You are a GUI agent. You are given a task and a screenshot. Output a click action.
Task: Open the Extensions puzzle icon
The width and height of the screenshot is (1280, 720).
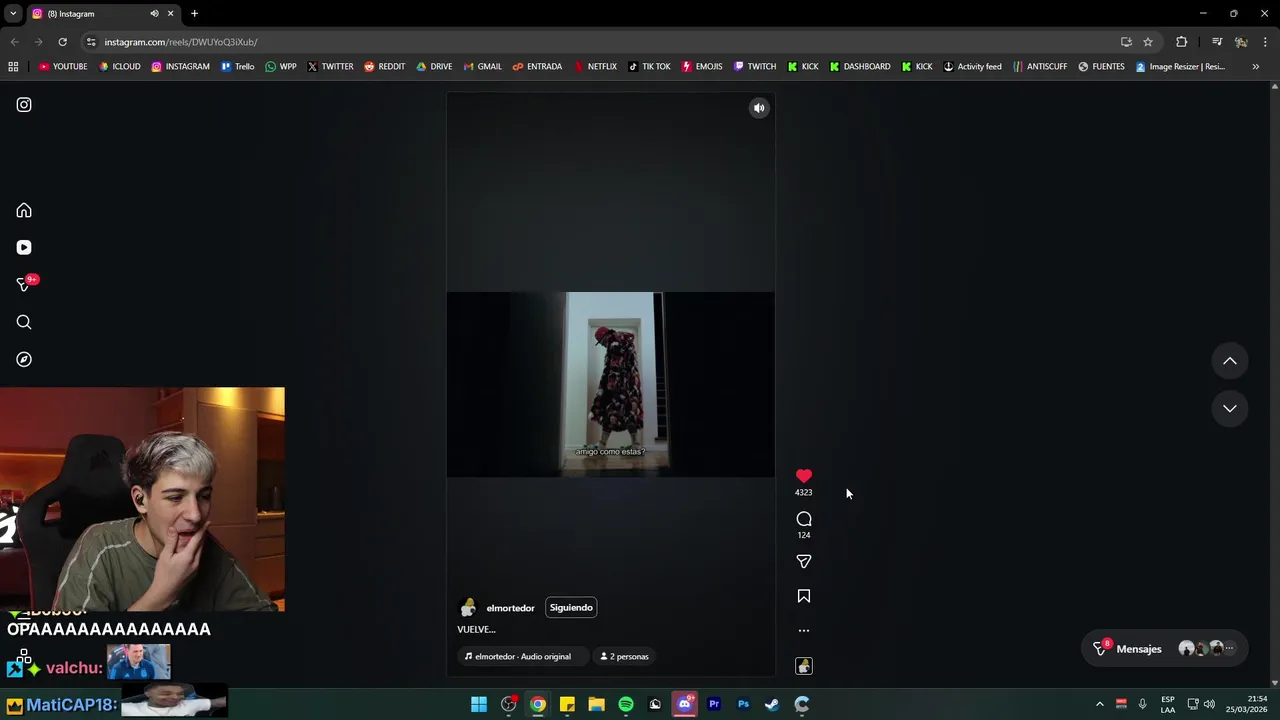(x=1182, y=42)
